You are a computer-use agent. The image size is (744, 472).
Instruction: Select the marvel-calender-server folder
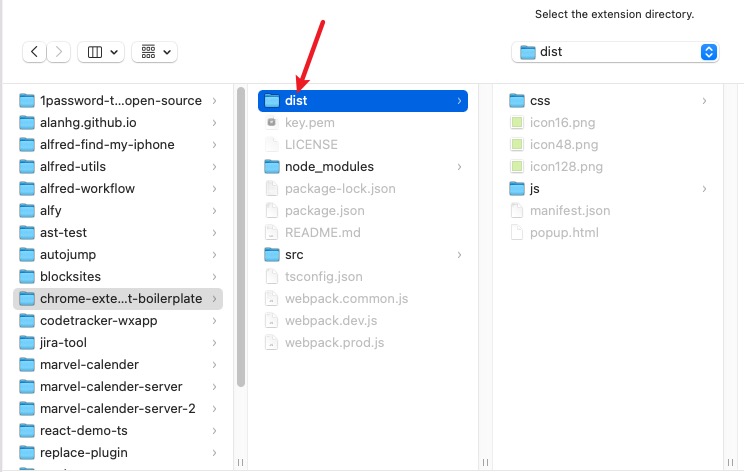[x=118, y=387]
